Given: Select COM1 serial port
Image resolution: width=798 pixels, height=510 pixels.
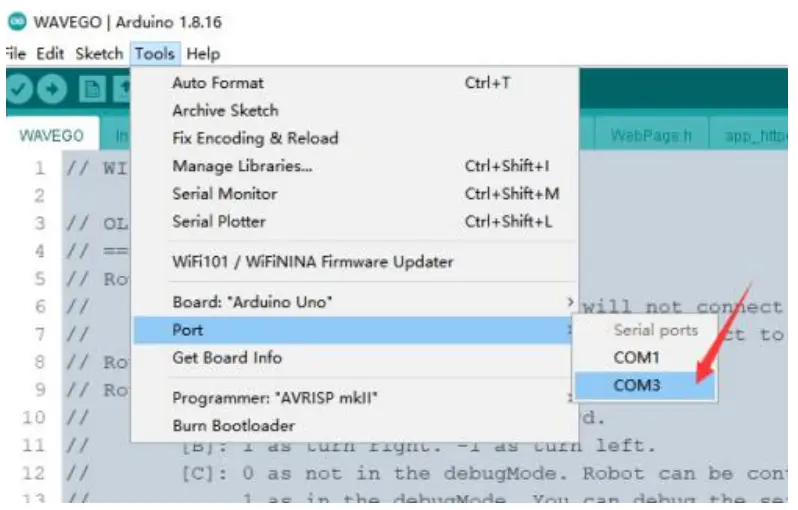Looking at the screenshot, I should [x=638, y=357].
